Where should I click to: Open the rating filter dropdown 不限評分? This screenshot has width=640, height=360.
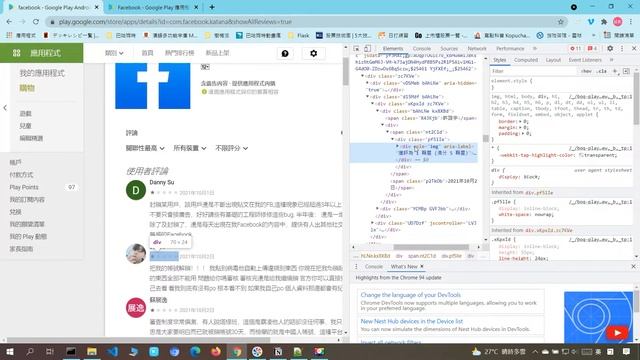click(x=231, y=148)
